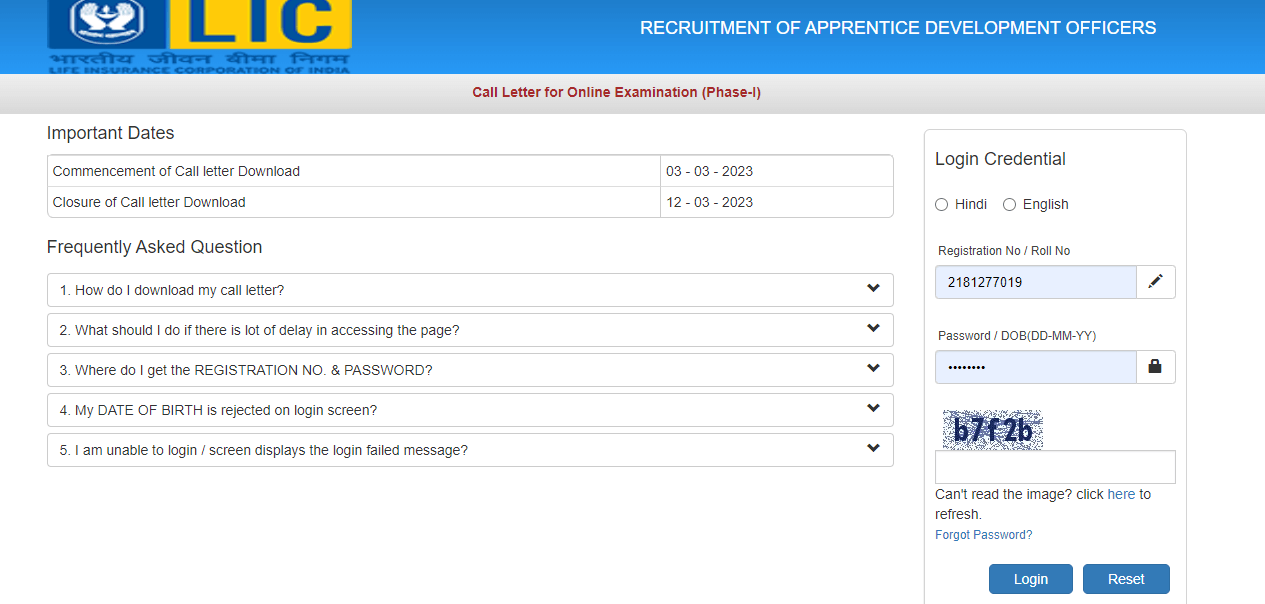Click the lock icon beside password field
1265x604 pixels.
(x=1155, y=366)
